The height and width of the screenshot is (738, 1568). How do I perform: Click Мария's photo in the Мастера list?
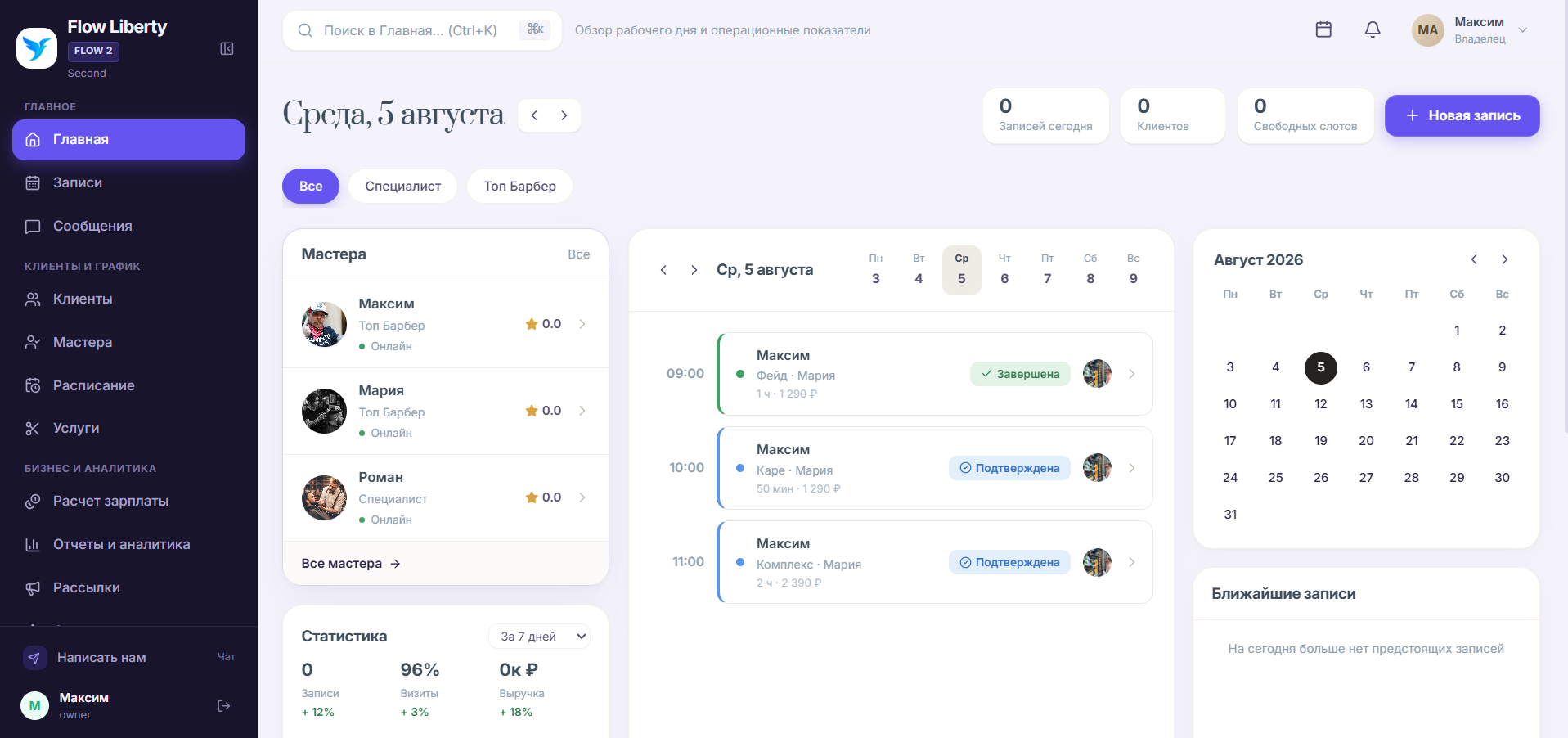click(x=324, y=411)
